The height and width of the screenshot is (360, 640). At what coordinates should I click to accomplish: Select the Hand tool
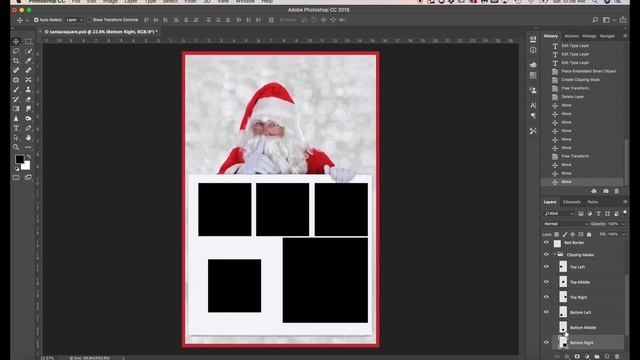click(28, 138)
